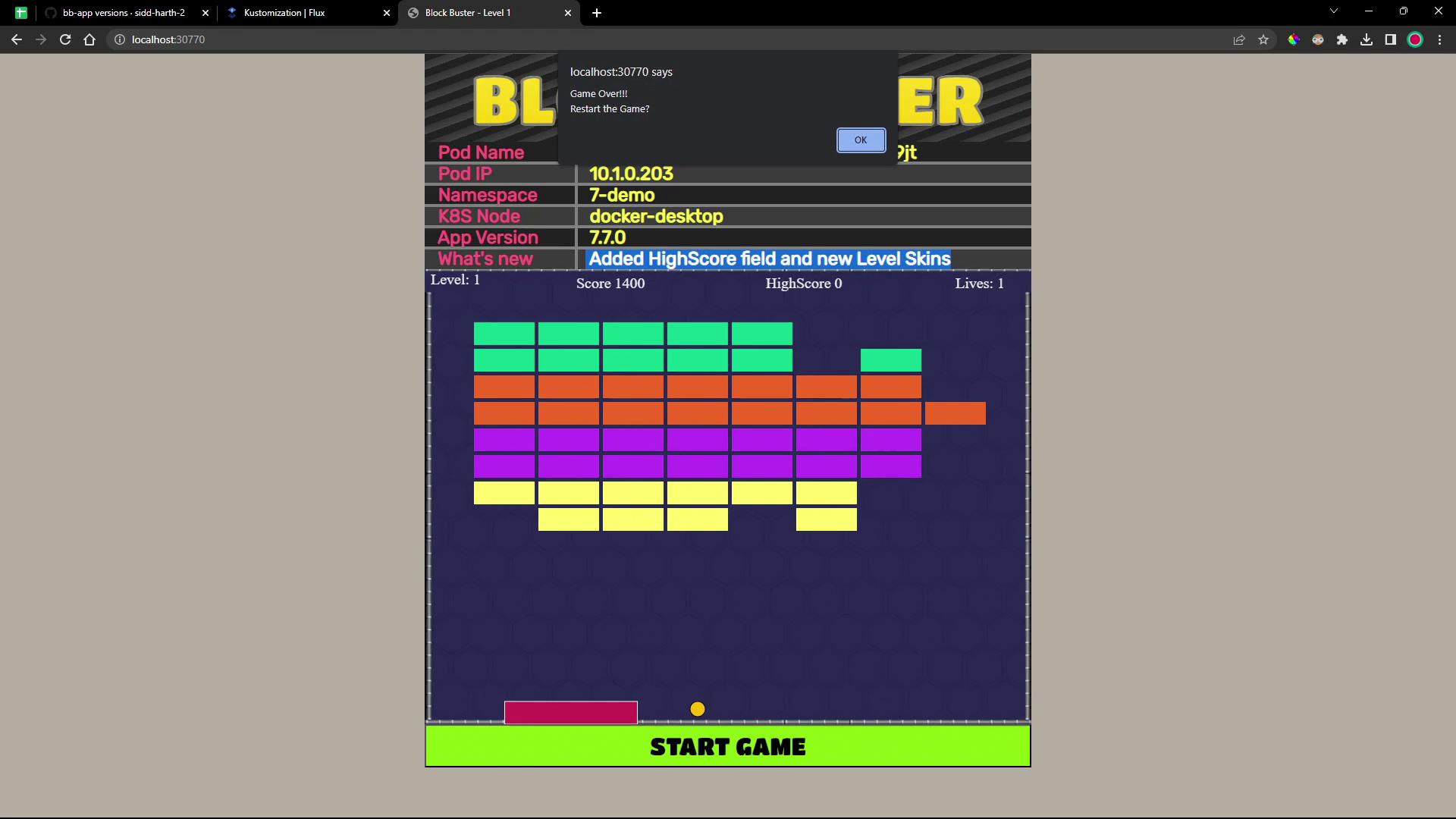Open the extensions puzzle icon
1456x819 pixels.
coord(1342,39)
